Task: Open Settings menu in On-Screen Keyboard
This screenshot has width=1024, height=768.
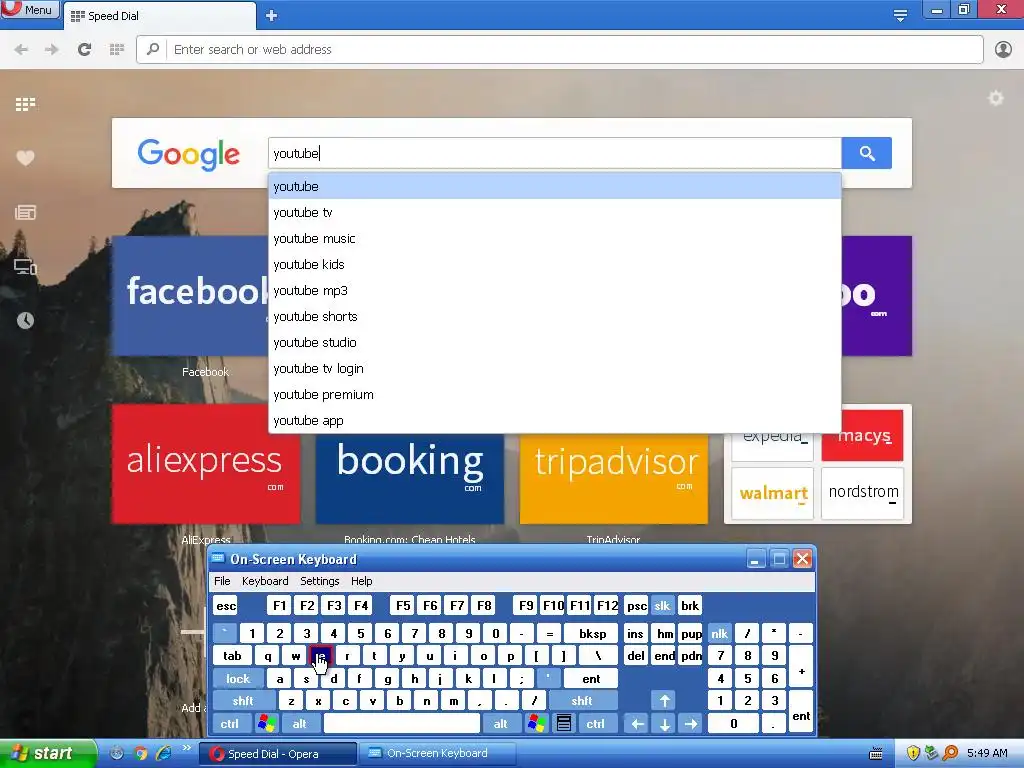Action: coord(319,581)
